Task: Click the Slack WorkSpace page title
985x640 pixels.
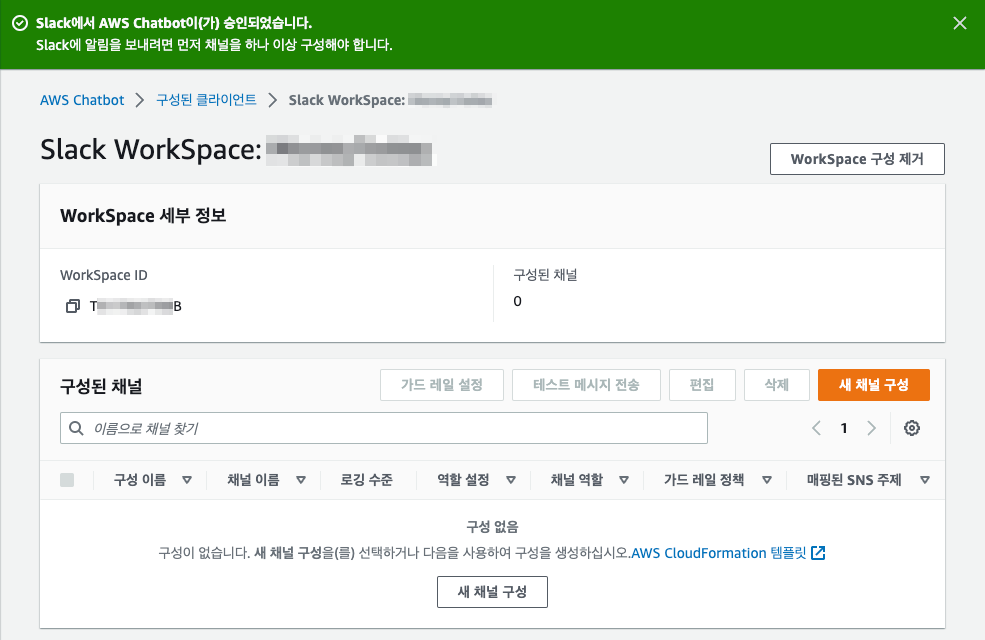Action: [237, 151]
